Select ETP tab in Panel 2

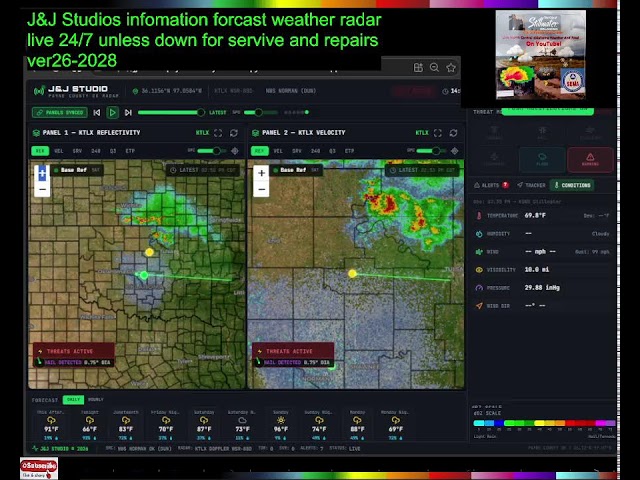pos(350,151)
